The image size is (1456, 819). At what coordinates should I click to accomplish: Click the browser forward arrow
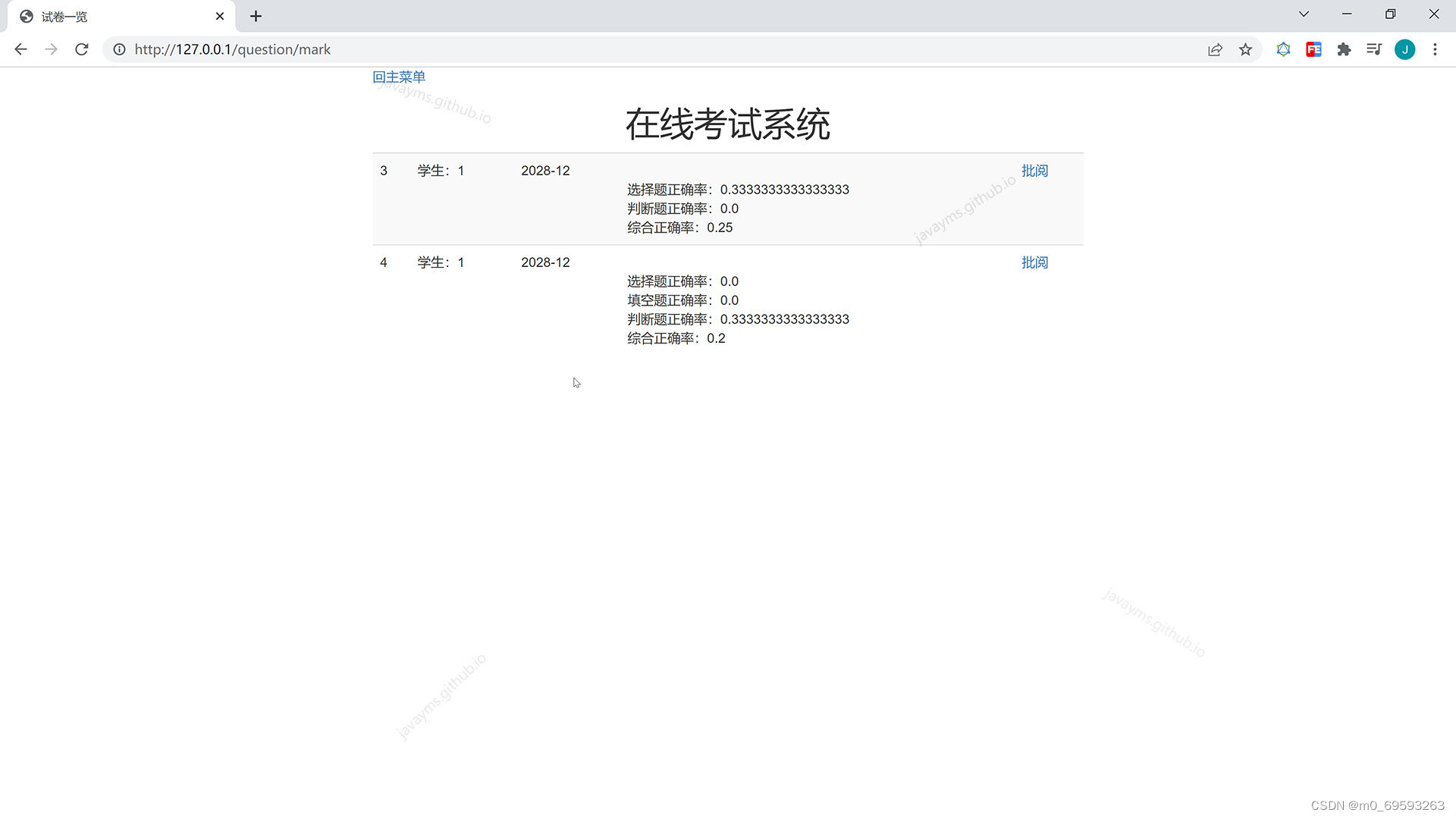51,49
